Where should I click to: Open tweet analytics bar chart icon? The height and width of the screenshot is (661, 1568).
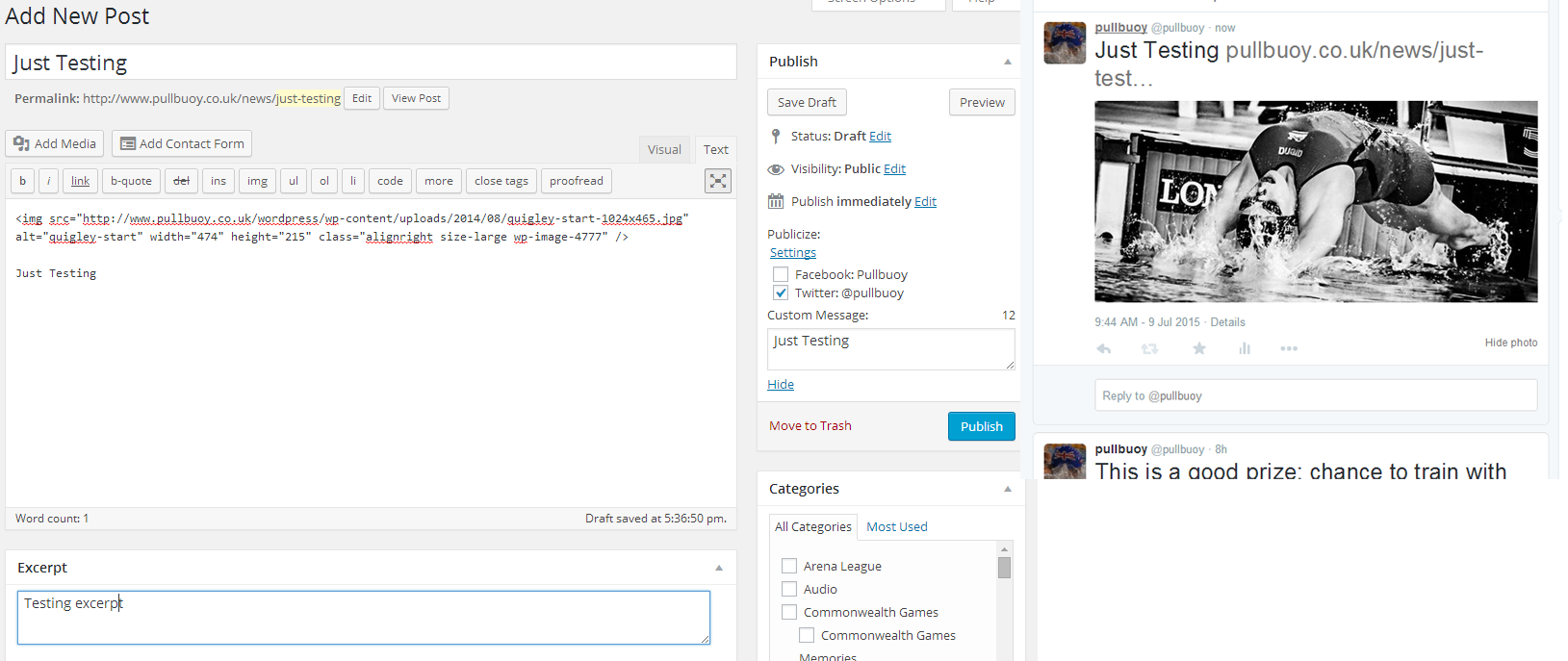tap(1245, 349)
